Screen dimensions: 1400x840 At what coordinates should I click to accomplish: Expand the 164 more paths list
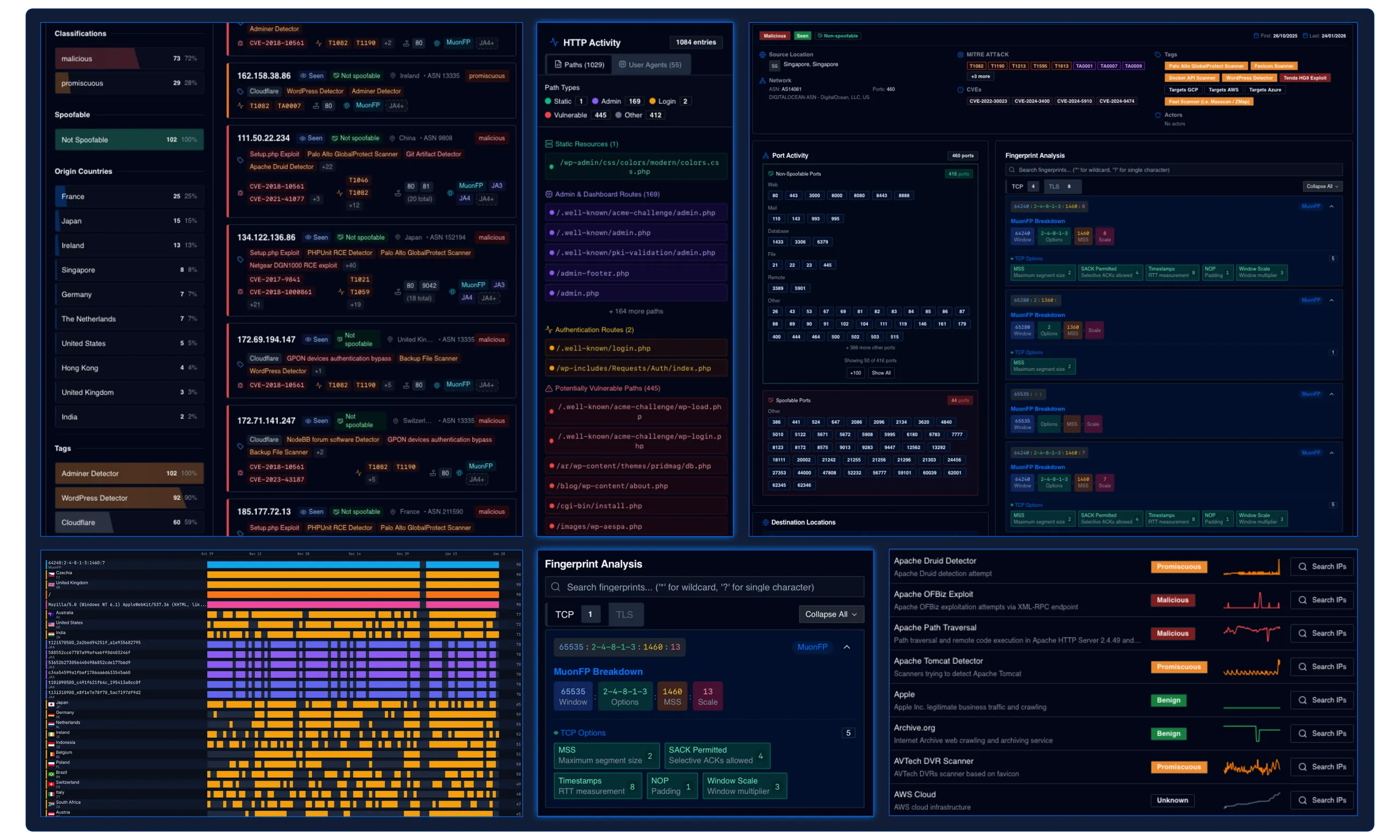tap(635, 311)
